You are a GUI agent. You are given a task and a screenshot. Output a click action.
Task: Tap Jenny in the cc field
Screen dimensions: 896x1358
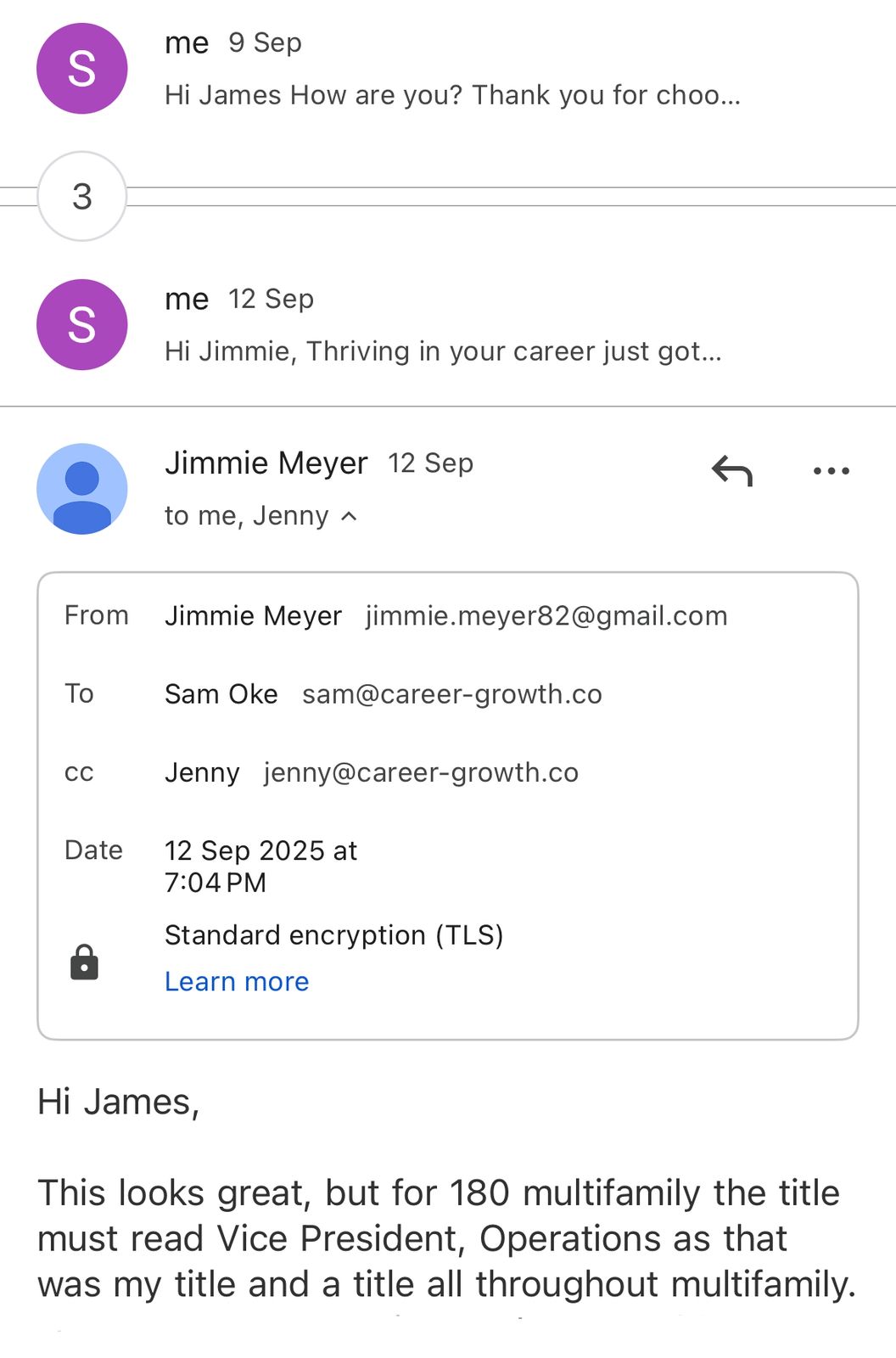coord(202,772)
